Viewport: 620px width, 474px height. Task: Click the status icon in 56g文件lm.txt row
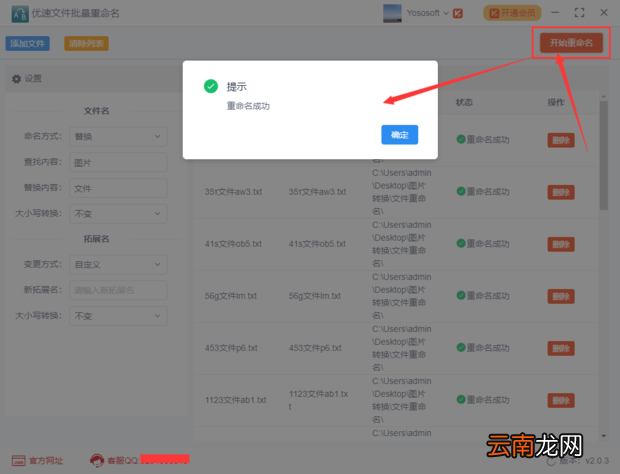click(461, 295)
